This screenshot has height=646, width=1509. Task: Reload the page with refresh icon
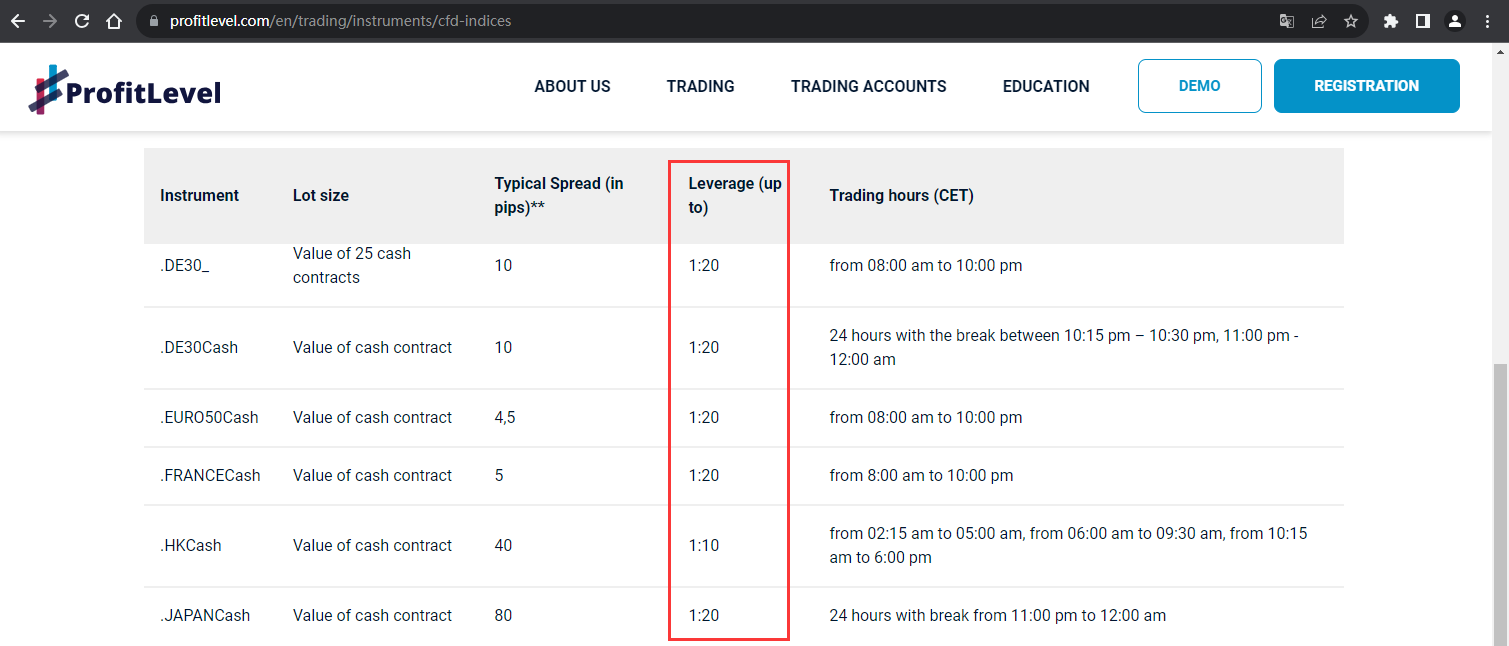[83, 21]
